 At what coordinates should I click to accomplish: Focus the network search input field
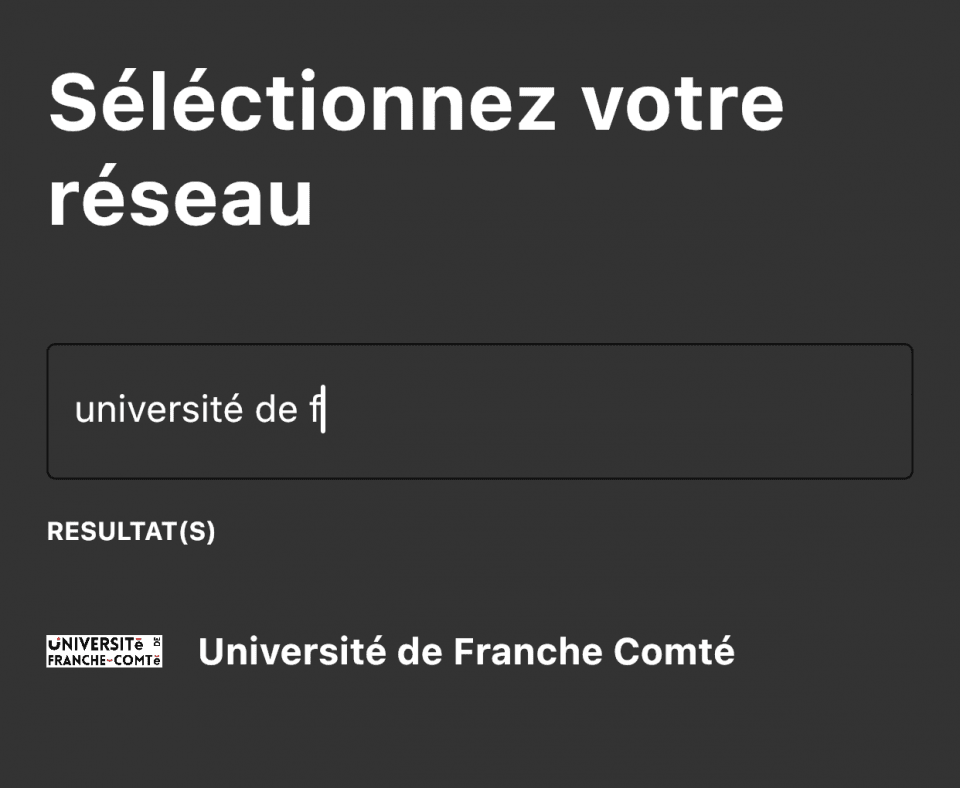click(480, 411)
